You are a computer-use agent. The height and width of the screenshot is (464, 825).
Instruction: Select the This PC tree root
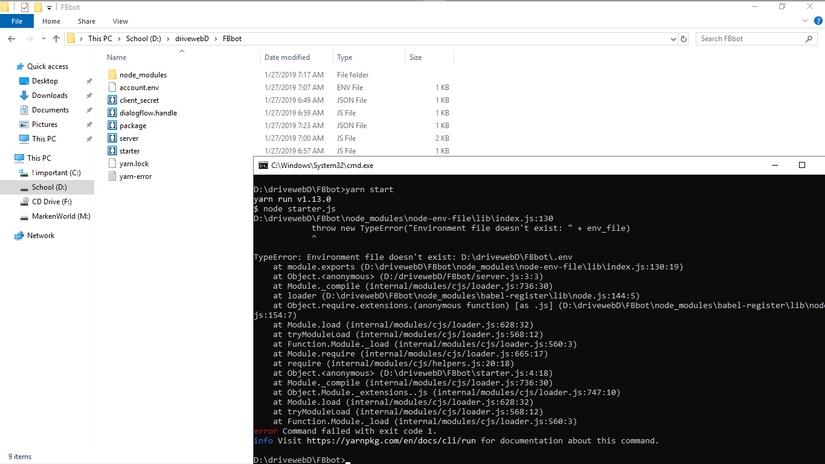click(x=39, y=158)
